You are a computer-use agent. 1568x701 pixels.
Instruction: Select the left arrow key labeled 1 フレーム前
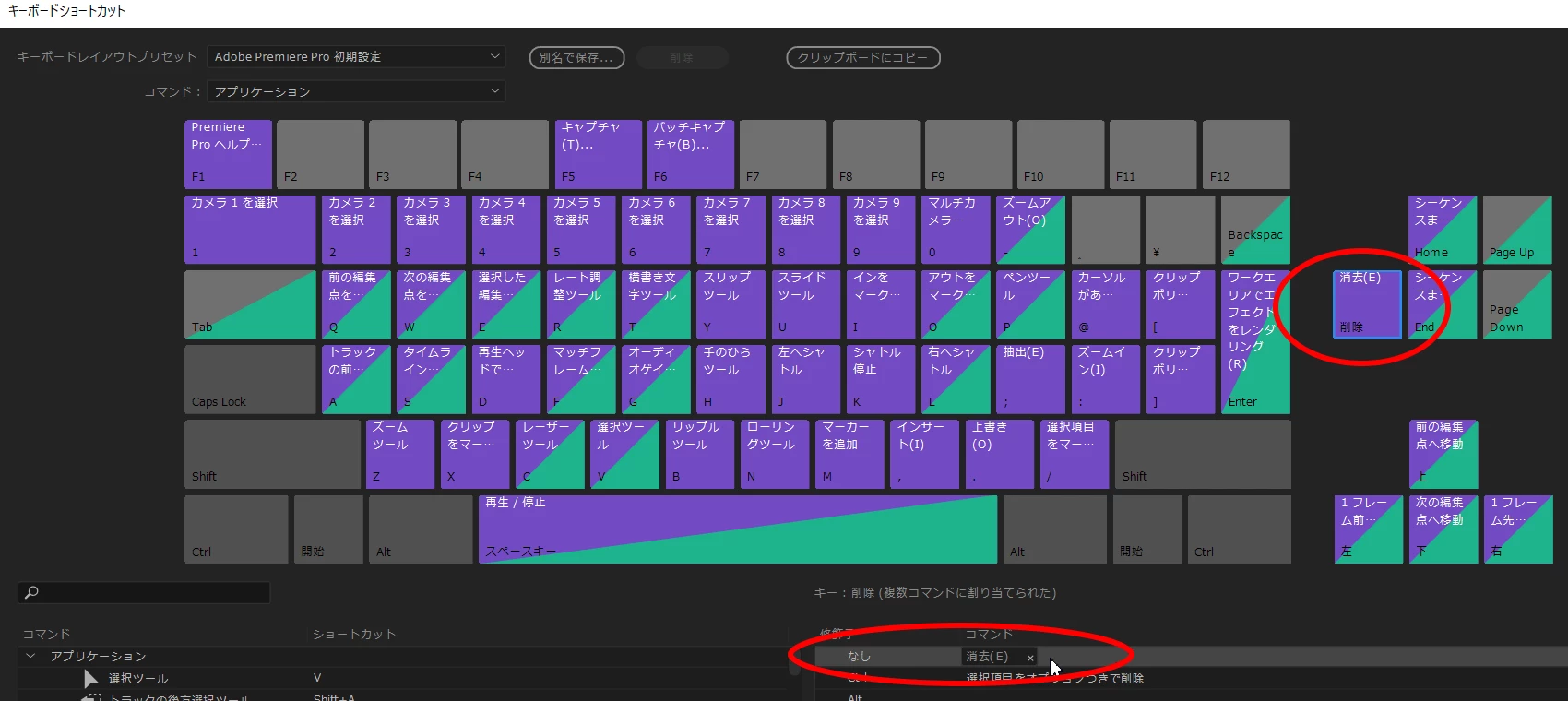[x=1367, y=529]
